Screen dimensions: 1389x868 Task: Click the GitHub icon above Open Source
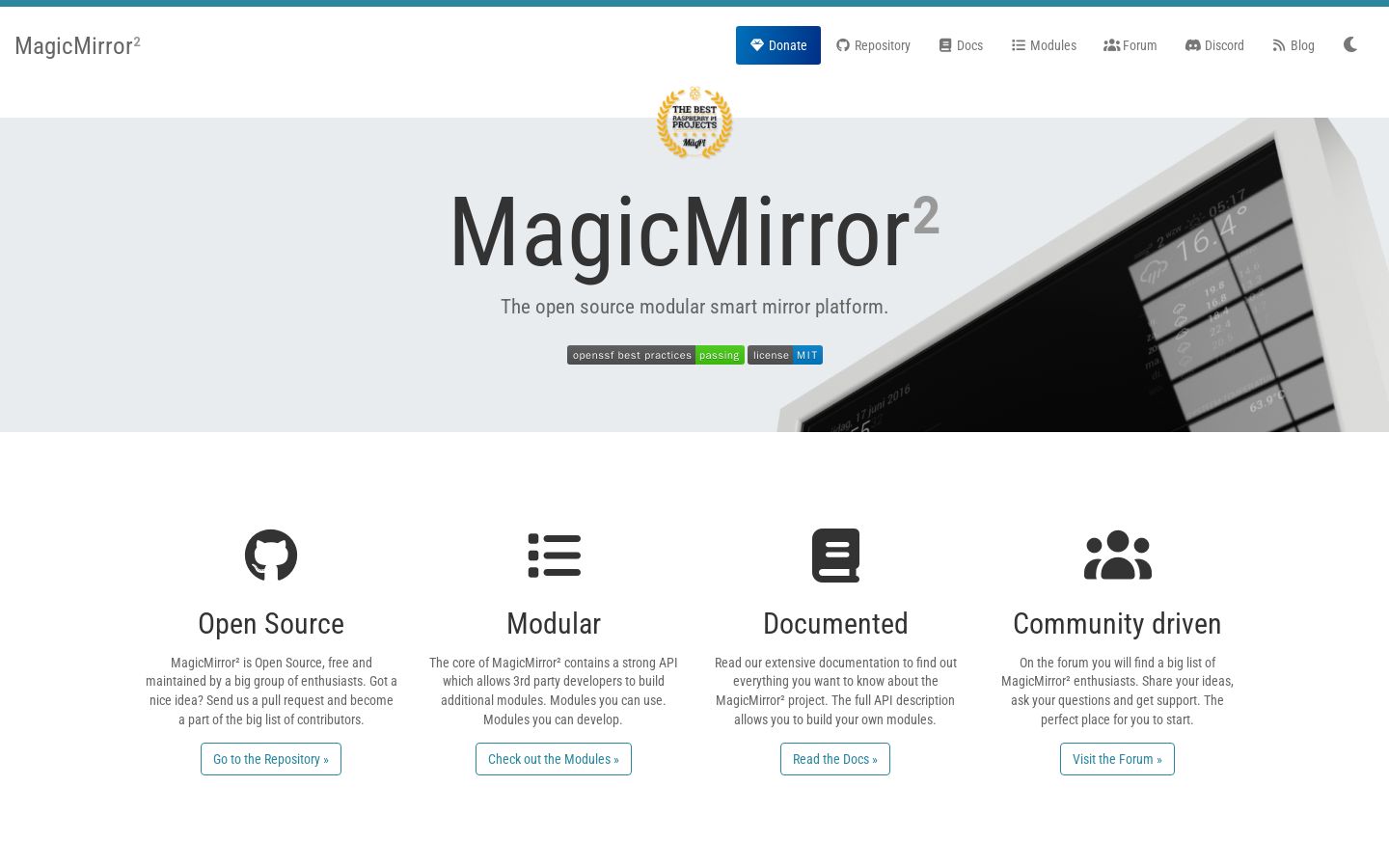pyautogui.click(x=271, y=555)
